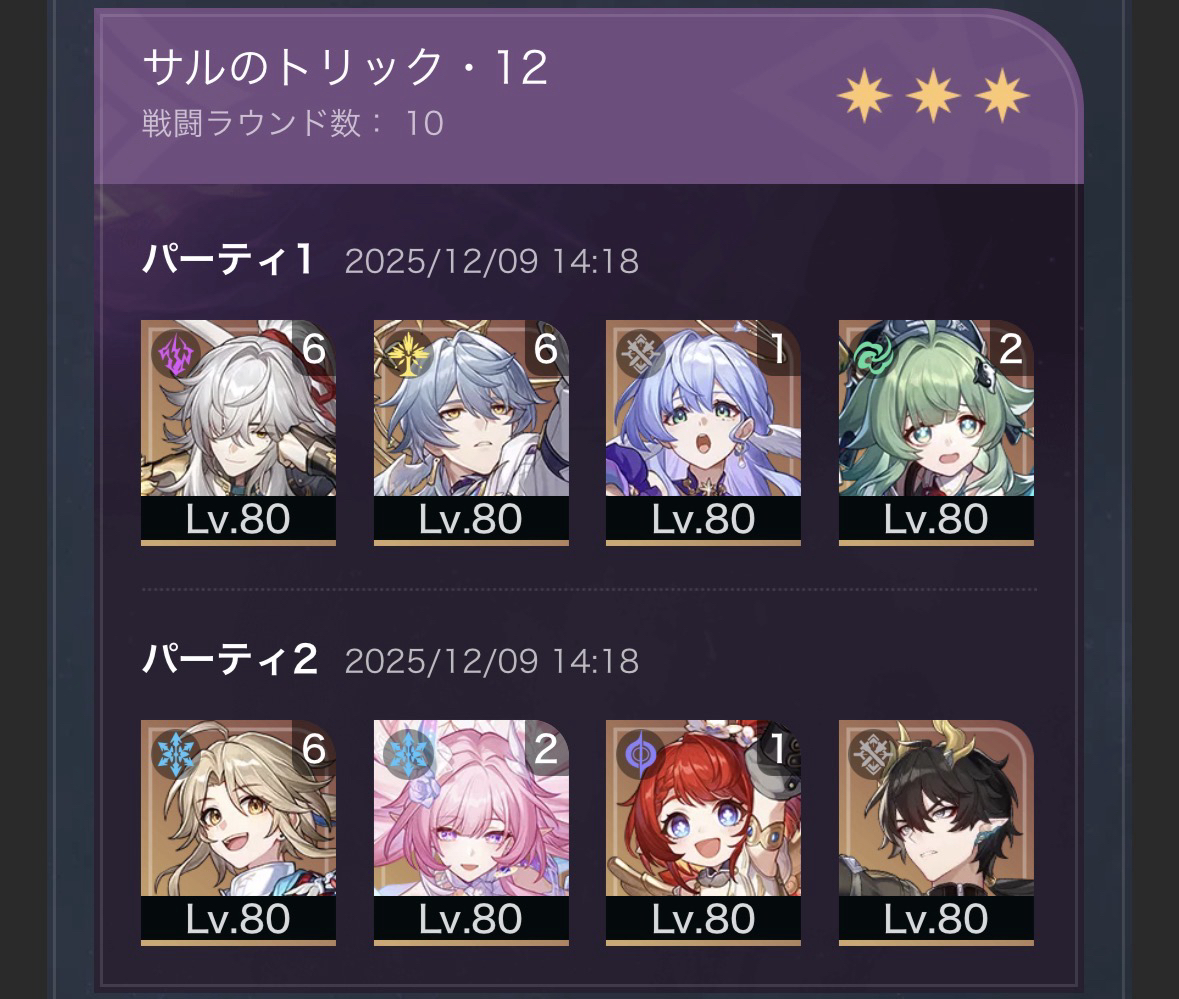Click the パーティ2 heading
The width and height of the screenshot is (1179, 999).
[x=230, y=660]
